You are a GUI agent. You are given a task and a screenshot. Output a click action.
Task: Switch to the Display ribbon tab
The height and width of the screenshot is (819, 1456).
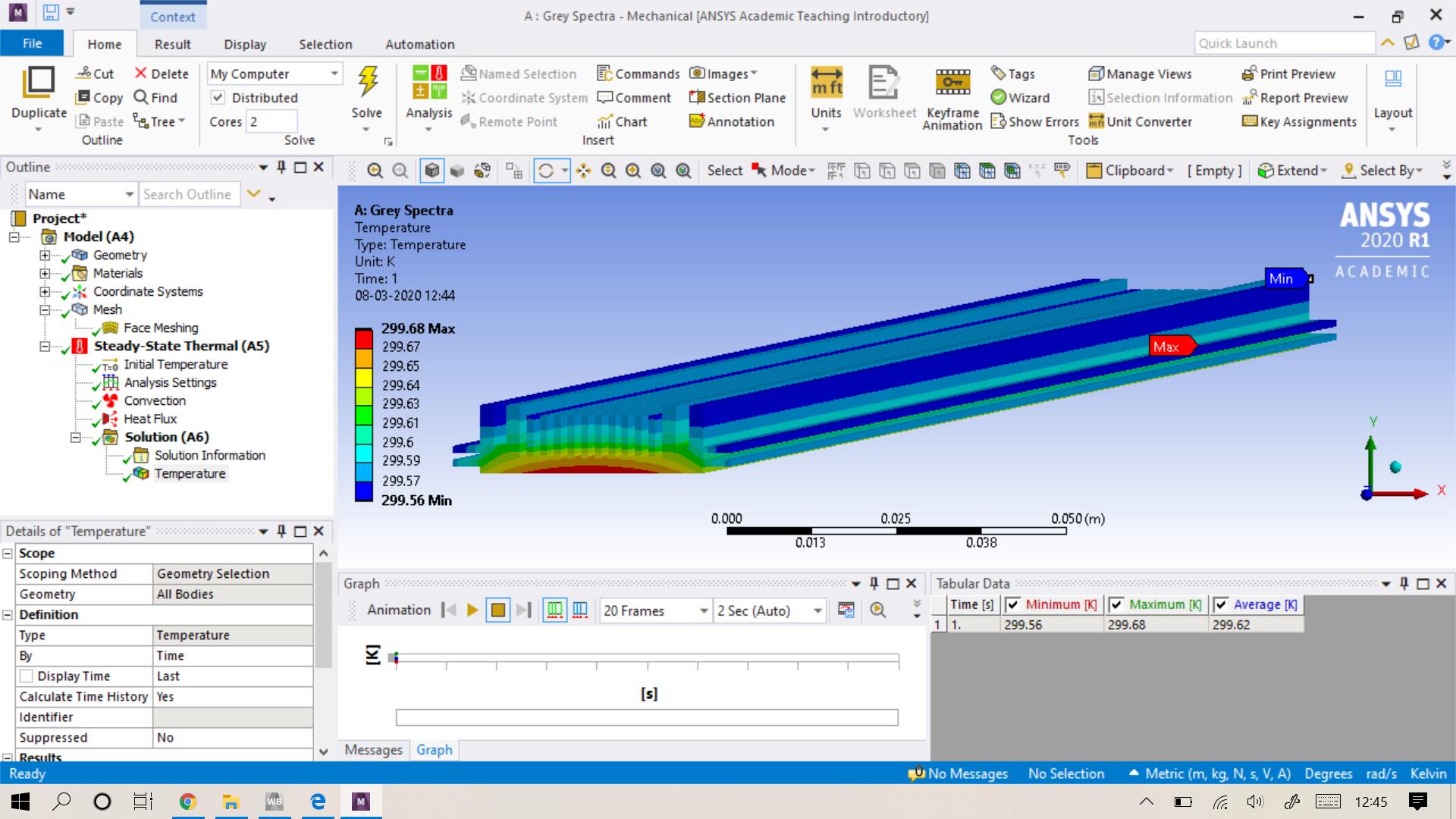(x=245, y=44)
